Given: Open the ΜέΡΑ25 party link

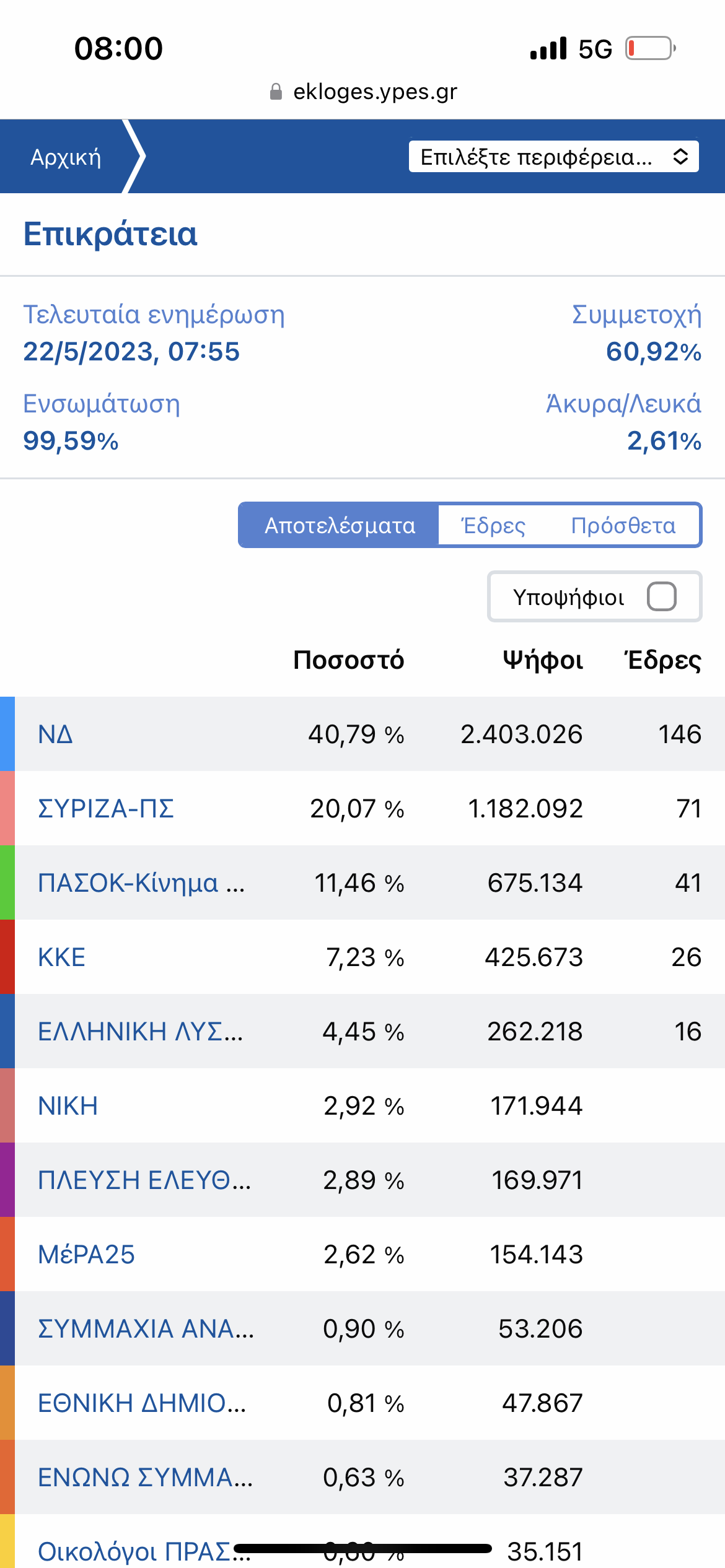Looking at the screenshot, I should pyautogui.click(x=86, y=1255).
